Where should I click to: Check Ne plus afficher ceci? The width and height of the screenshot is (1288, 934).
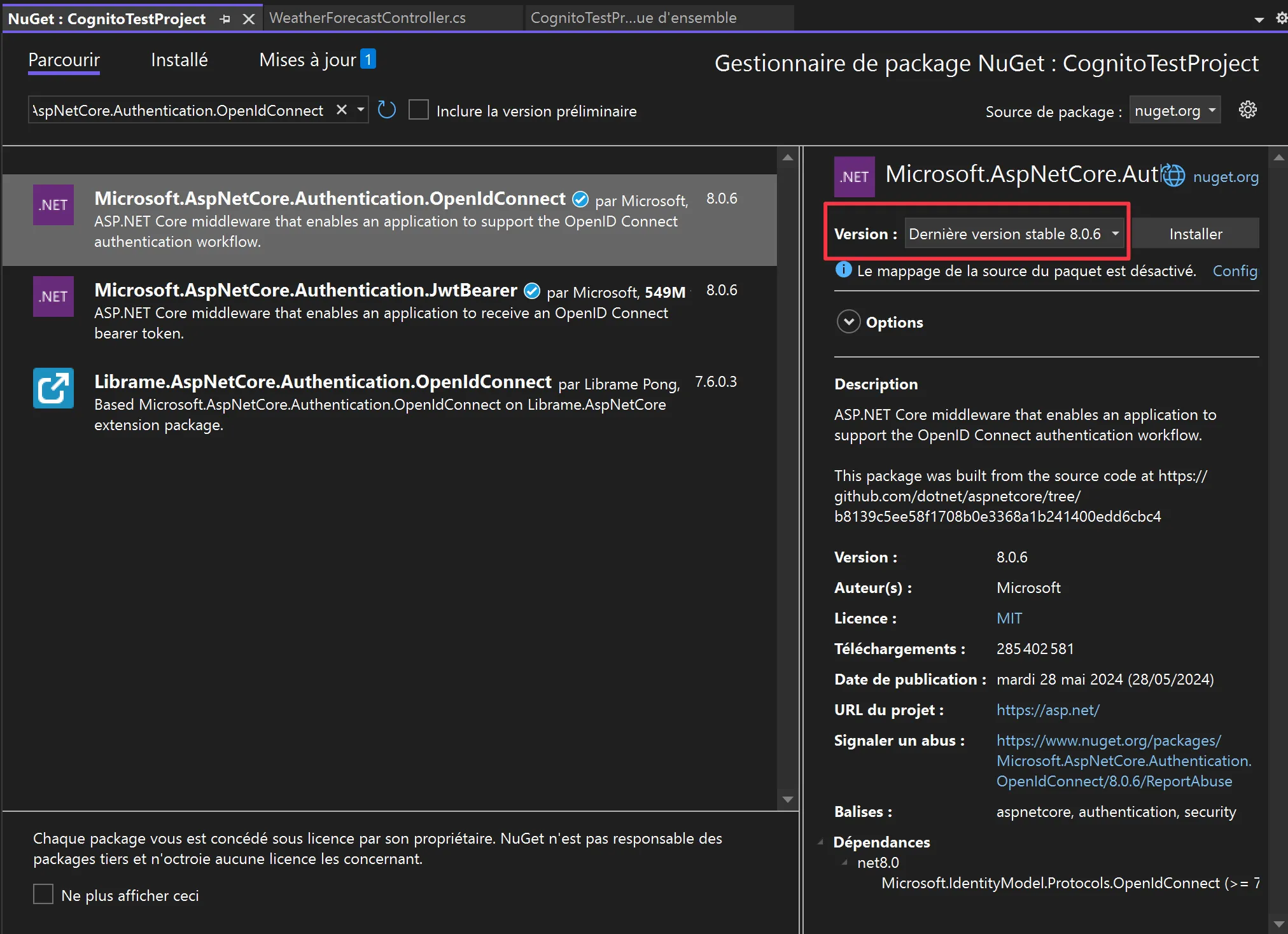click(43, 894)
